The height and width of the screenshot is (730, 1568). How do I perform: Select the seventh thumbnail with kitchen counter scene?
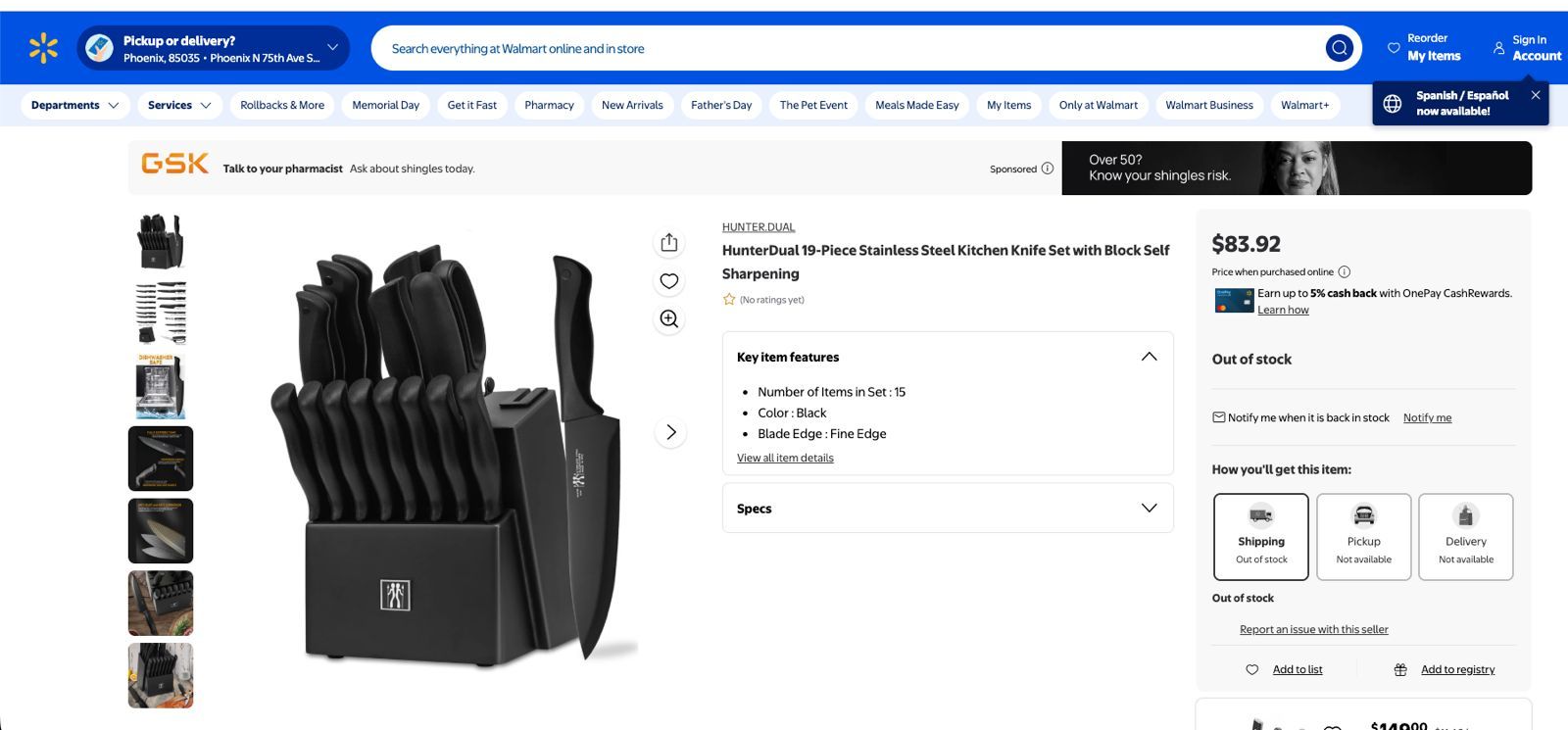click(x=161, y=676)
